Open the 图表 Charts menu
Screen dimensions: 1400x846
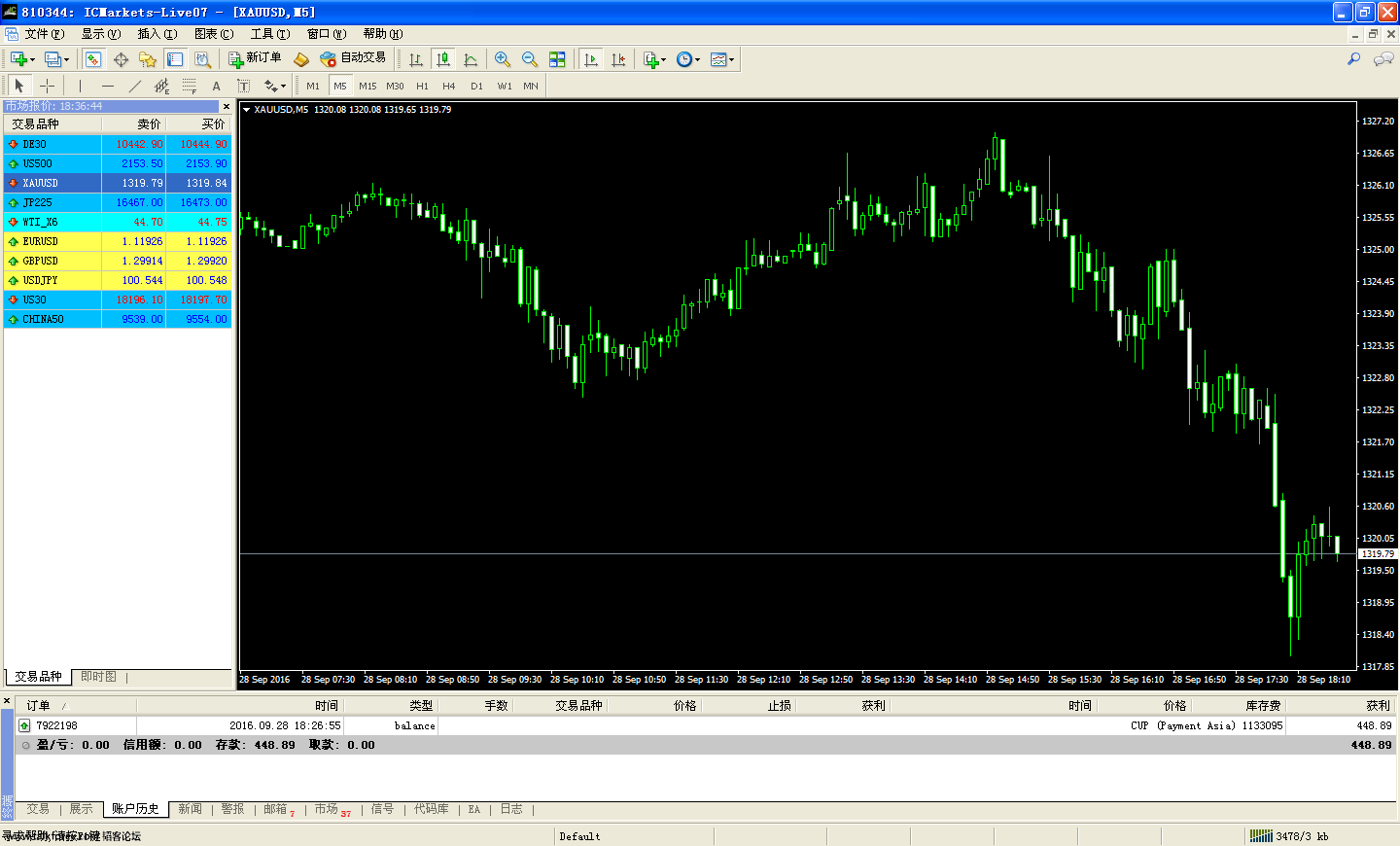213,34
